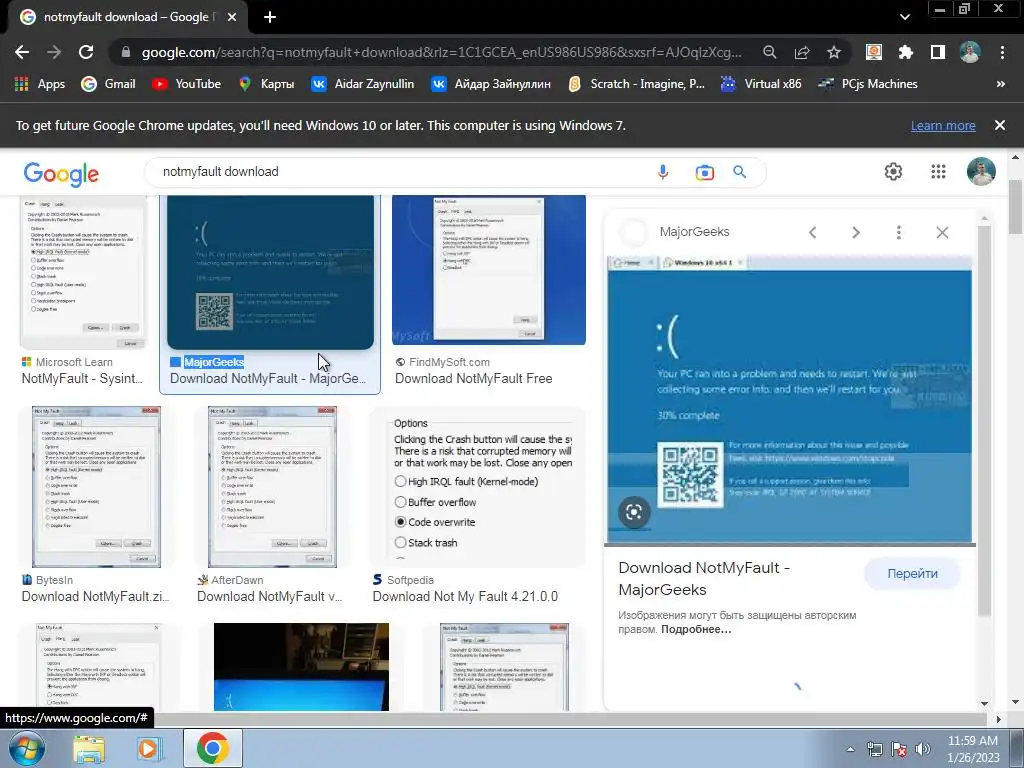Open Google quick settings gear
Viewport: 1024px width, 768px height.
[893, 171]
